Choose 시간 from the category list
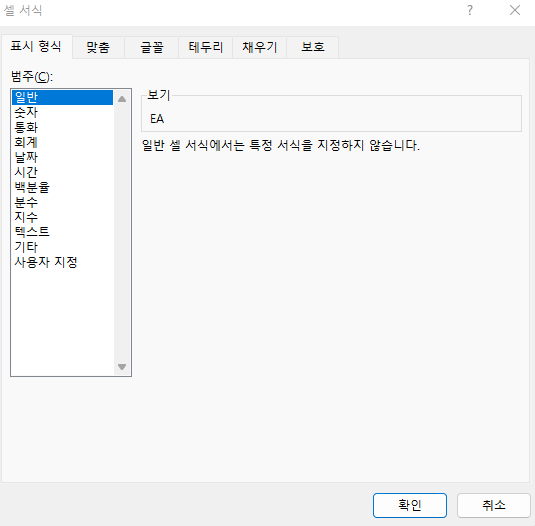Image resolution: width=535 pixels, height=526 pixels. 62,172
